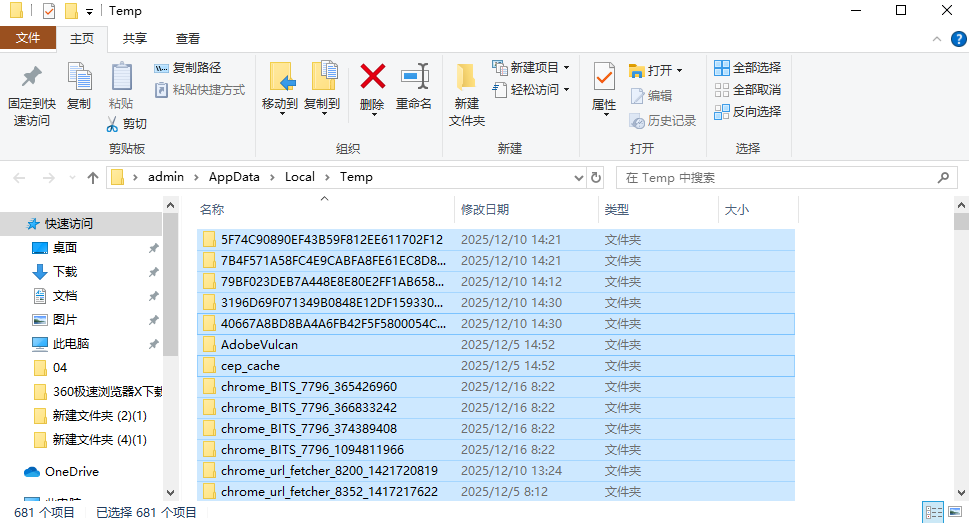The image size is (969, 523).
Task: Refresh the Temp folder view
Action: [597, 177]
